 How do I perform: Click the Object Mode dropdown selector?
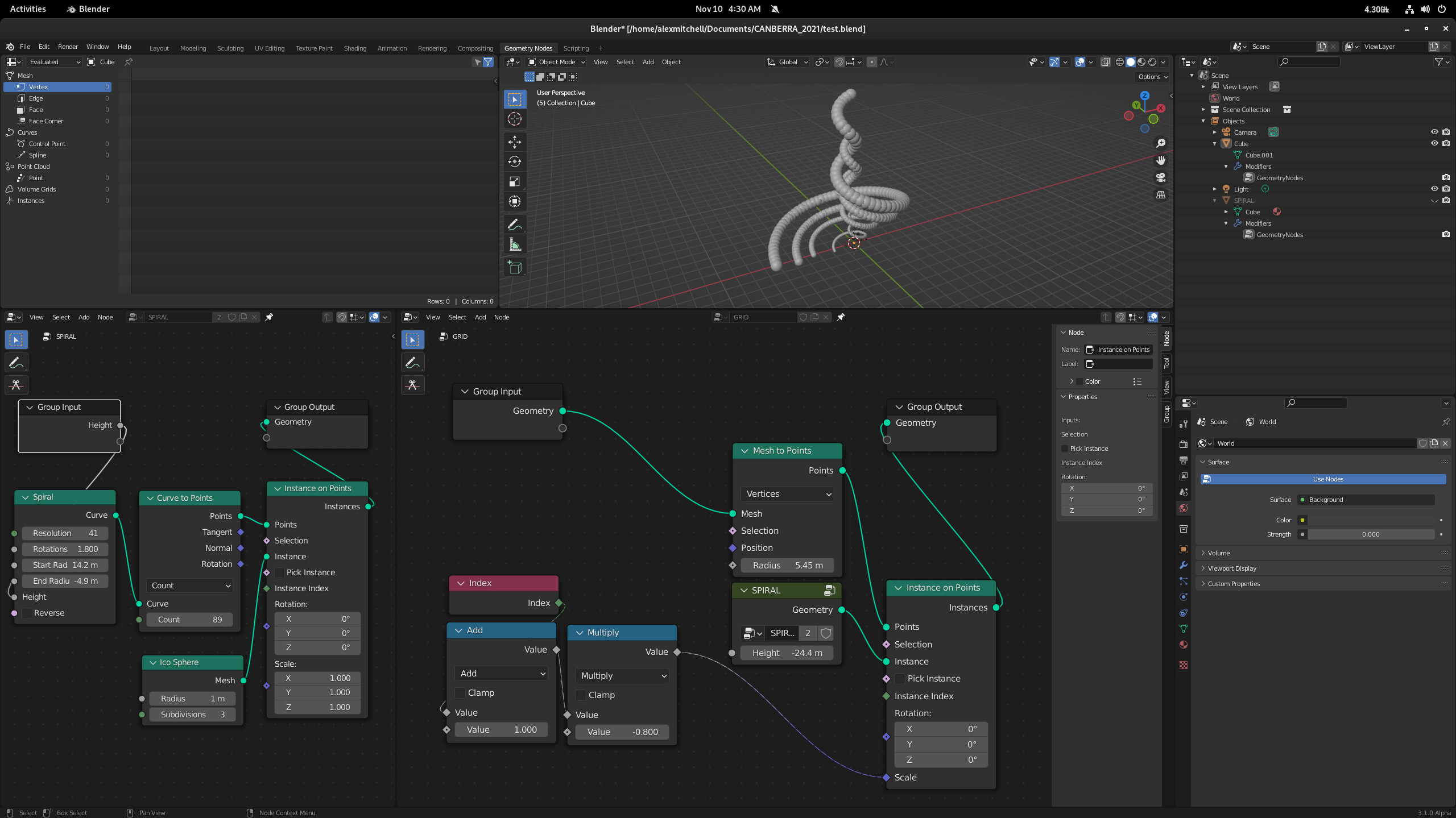(556, 62)
